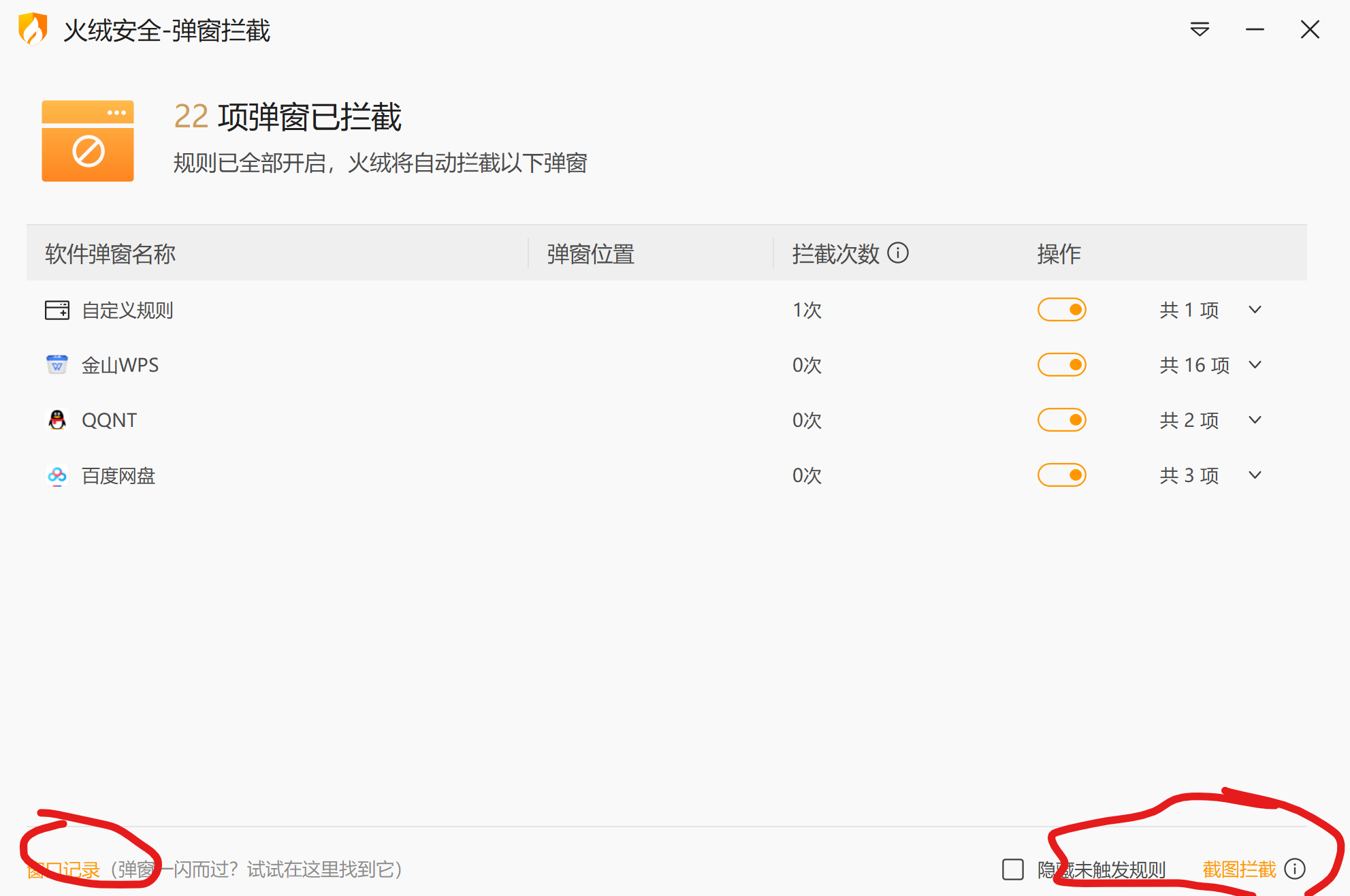The width and height of the screenshot is (1350, 896).
Task: Turn off the 金山WPS blocking switch
Action: [x=1061, y=365]
